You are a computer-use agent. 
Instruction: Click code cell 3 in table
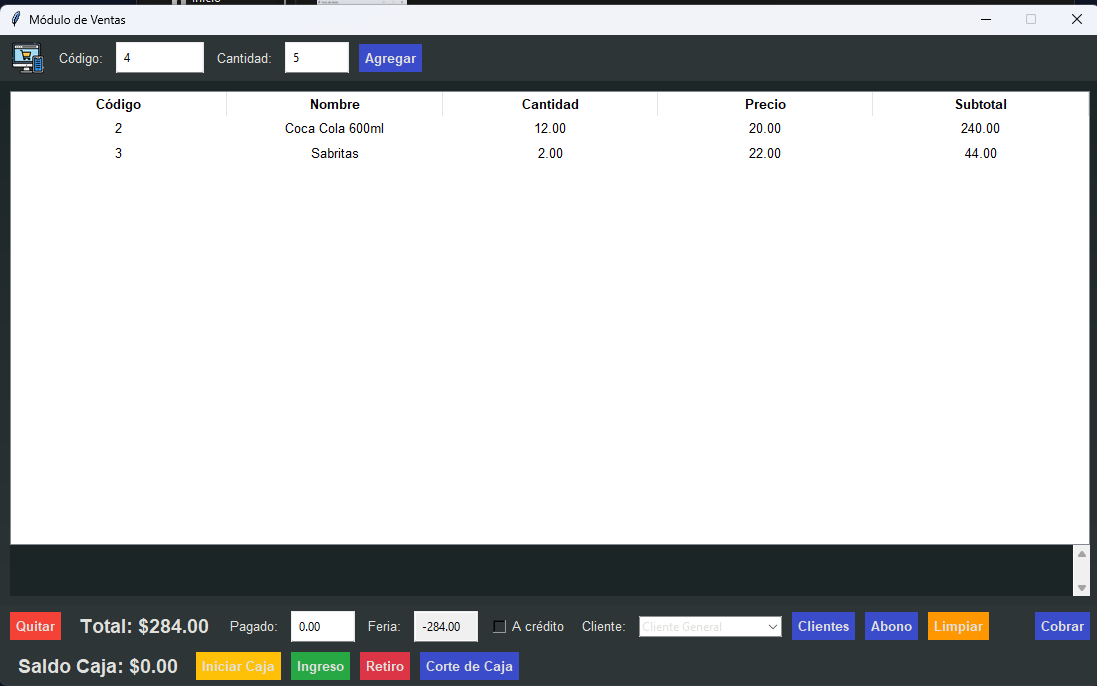(118, 153)
